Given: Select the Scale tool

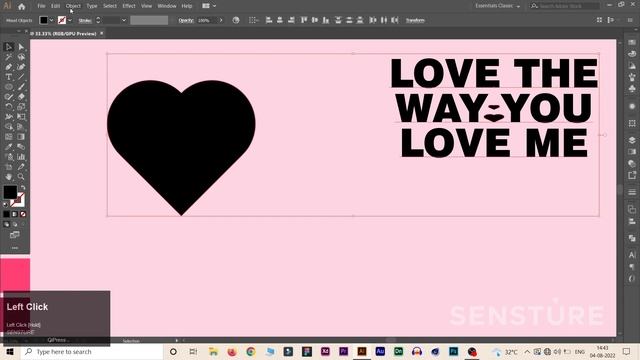Looking at the screenshot, I should click(21, 107).
